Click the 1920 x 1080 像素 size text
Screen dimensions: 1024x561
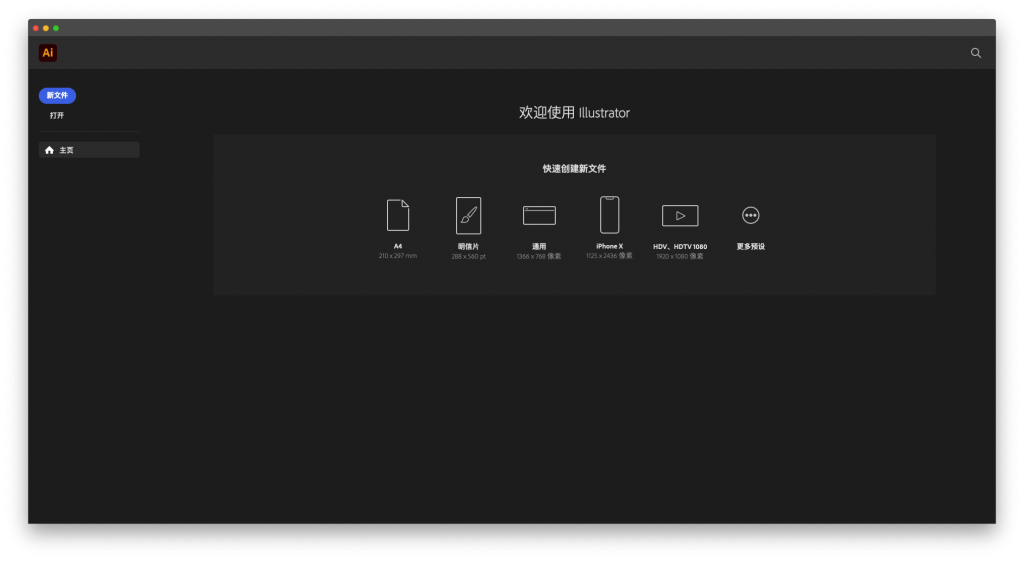coord(680,257)
